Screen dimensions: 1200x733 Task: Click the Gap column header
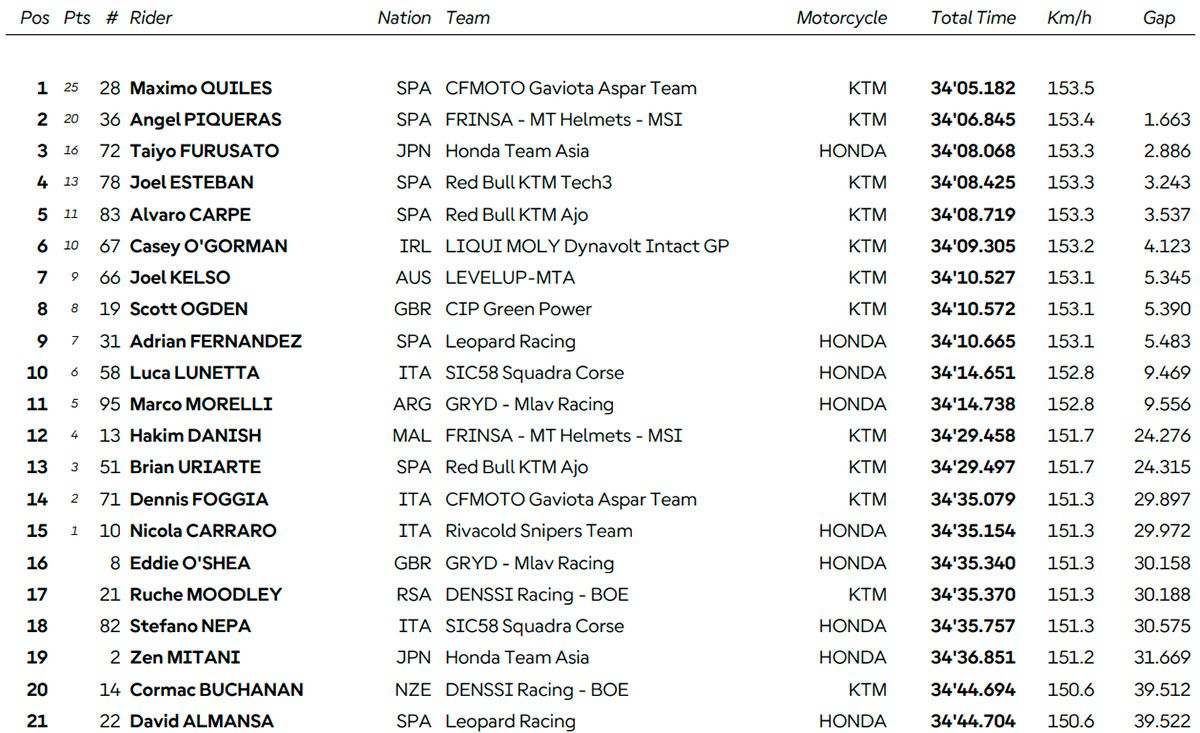click(1159, 18)
